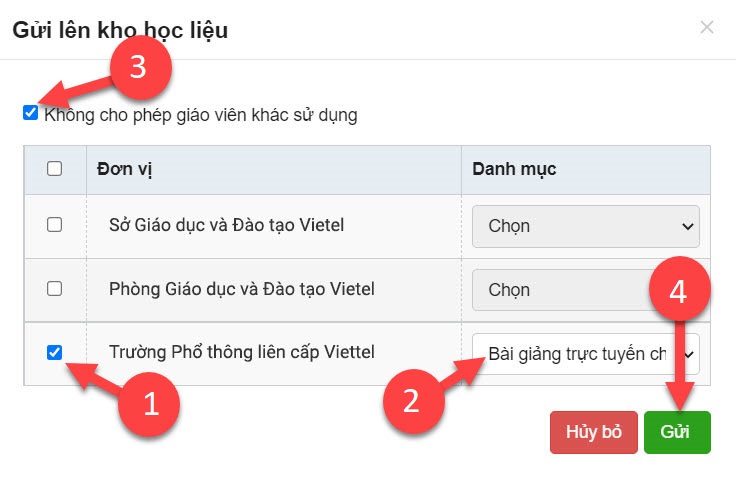Check the Sở Giáo dục và Đào tạo row checkbox
The width and height of the screenshot is (736, 479).
tap(55, 225)
